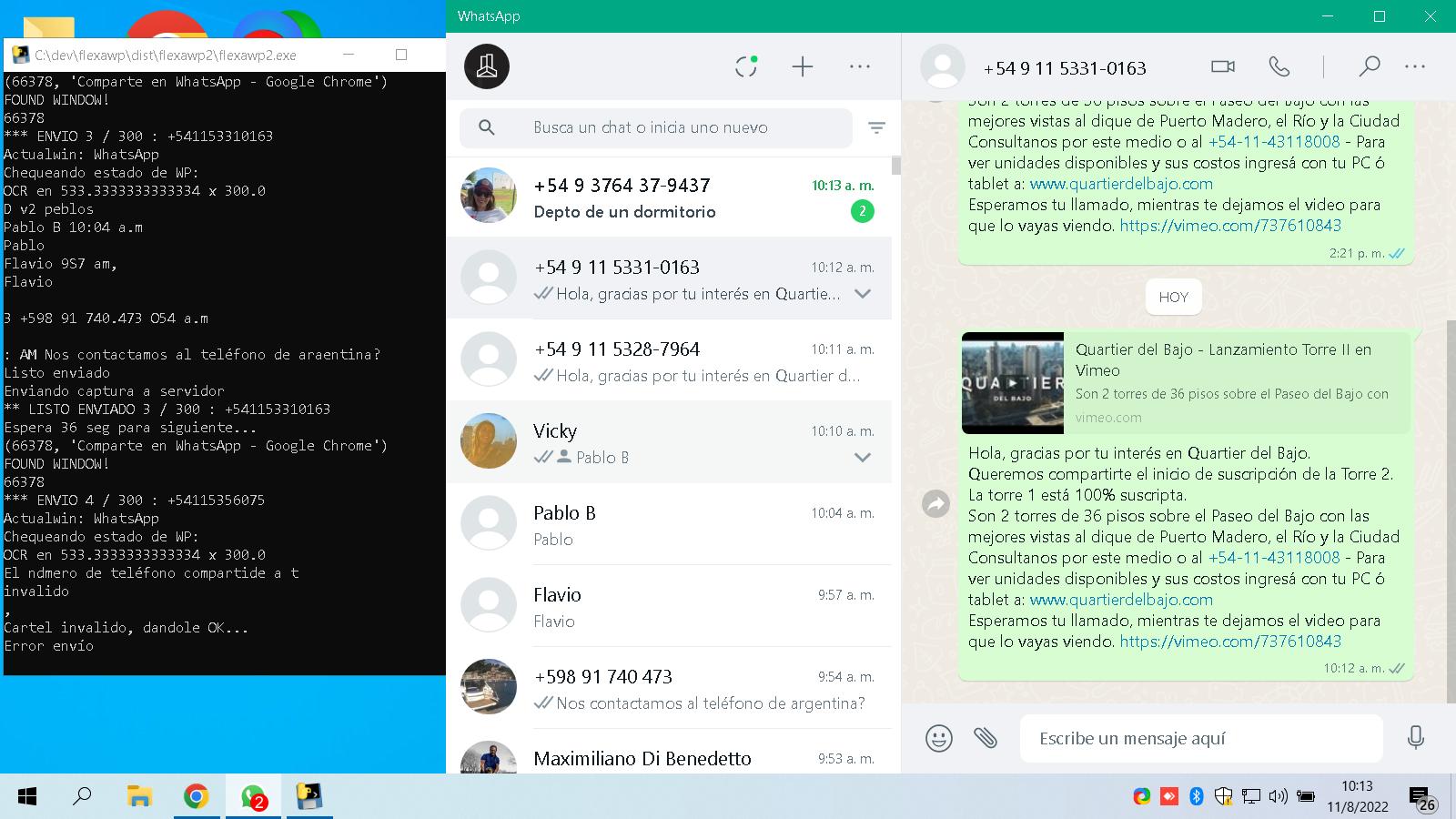Start a voice call with this contact

[x=1279, y=66]
